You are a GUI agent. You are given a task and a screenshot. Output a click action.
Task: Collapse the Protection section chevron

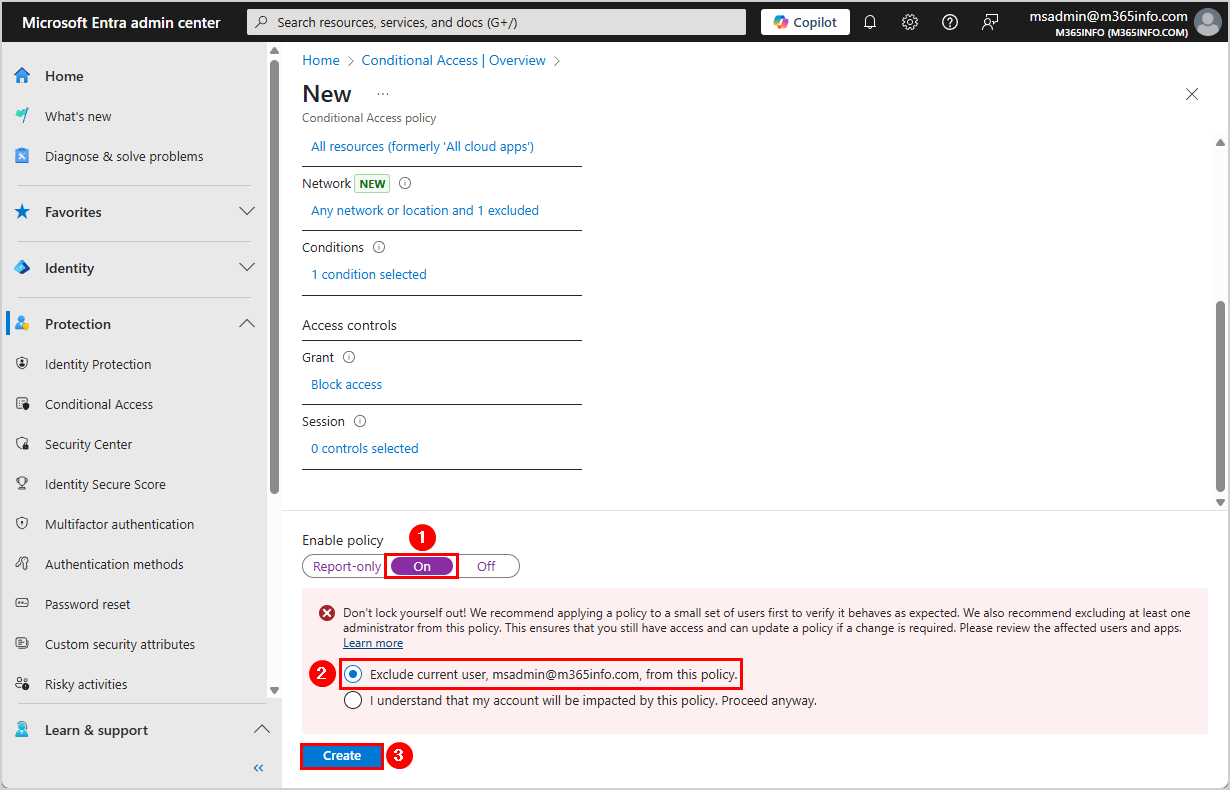[x=247, y=324]
